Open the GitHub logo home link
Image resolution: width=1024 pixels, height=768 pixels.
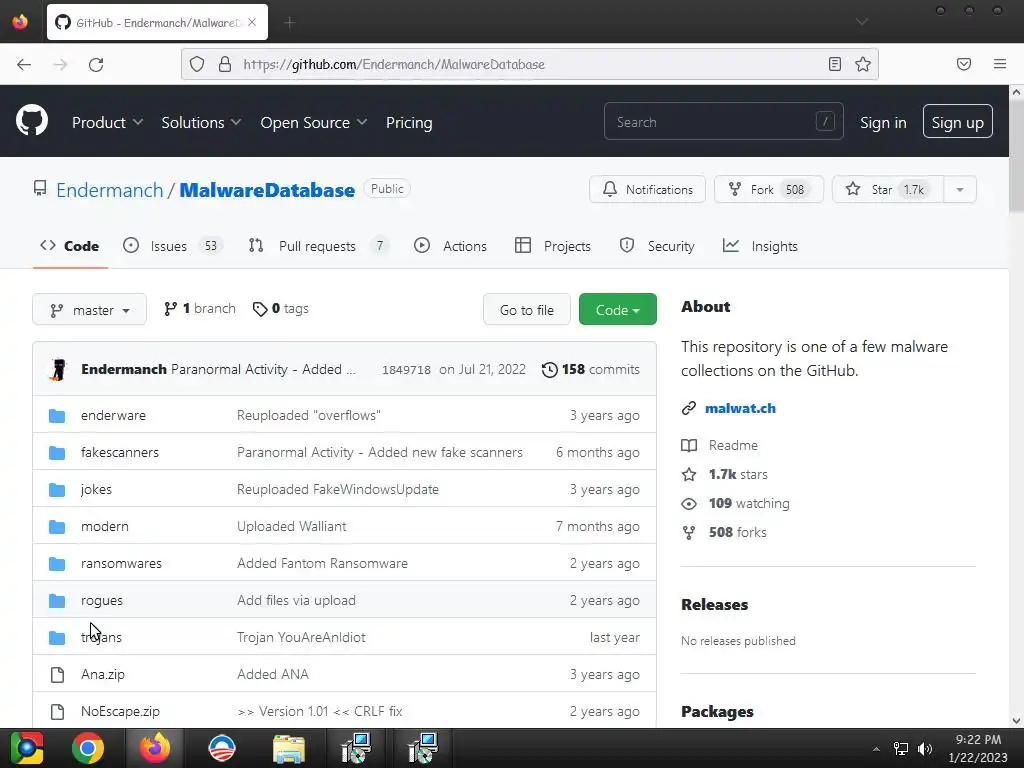[32, 121]
